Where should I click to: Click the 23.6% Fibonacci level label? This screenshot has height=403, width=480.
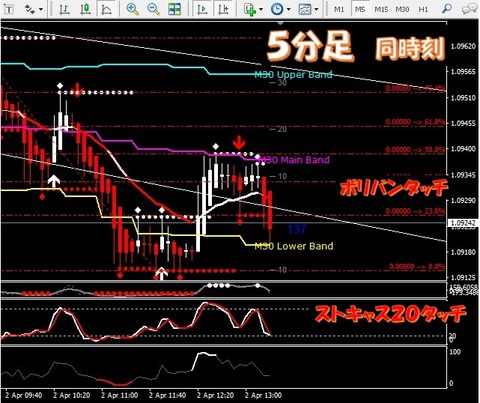[415, 211]
